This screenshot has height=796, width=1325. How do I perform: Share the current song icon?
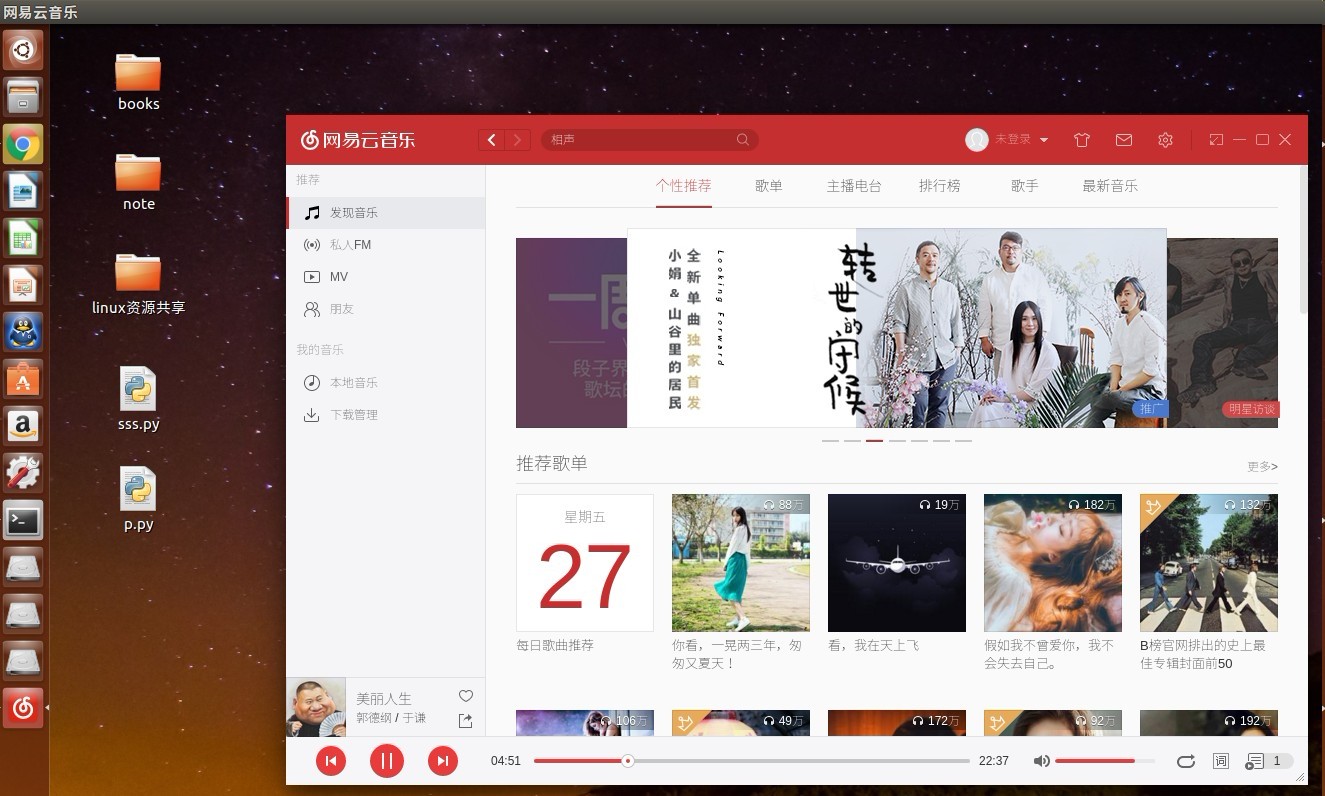pos(466,720)
